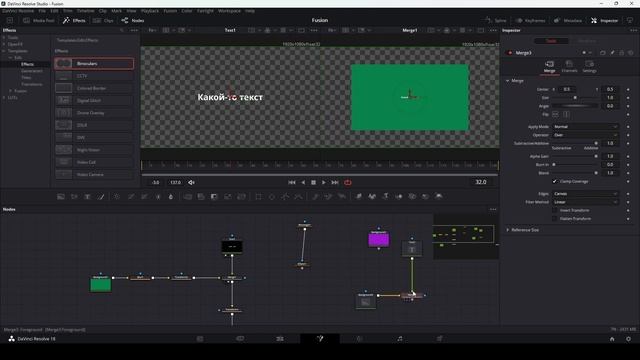Image resolution: width=640 pixels, height=360 pixels.
Task: Expand the Reference Size section
Action: point(508,230)
